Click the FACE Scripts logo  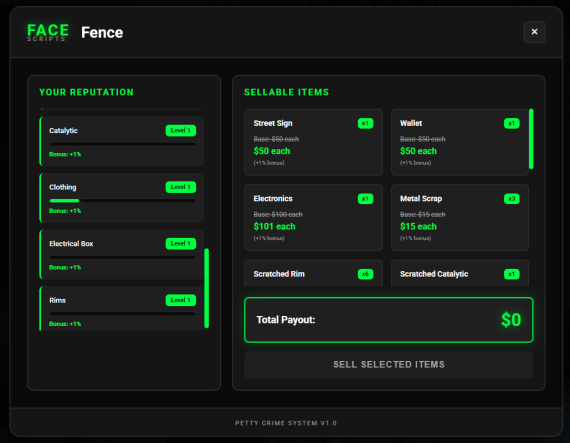coord(48,32)
